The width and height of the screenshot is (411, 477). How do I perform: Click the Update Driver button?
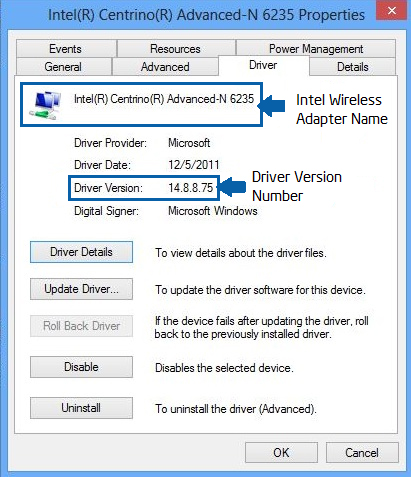81,289
